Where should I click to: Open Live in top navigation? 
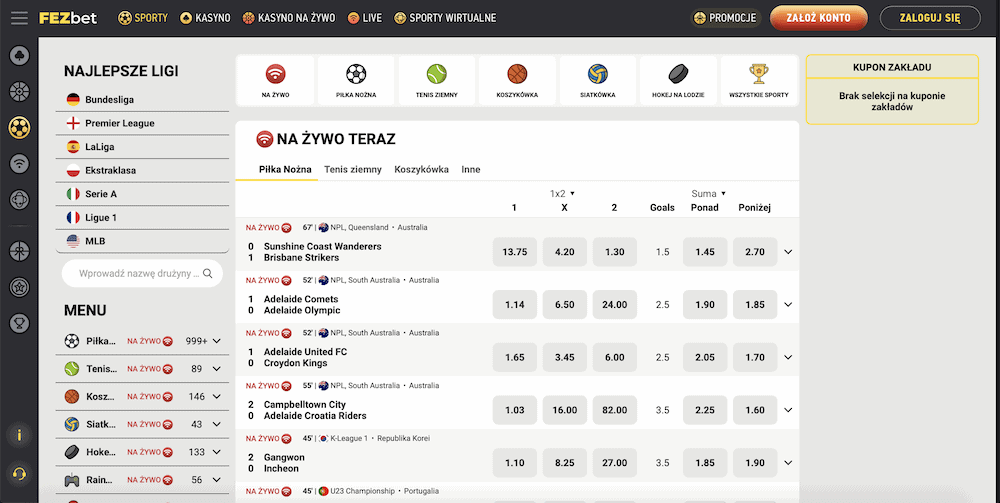(x=365, y=18)
